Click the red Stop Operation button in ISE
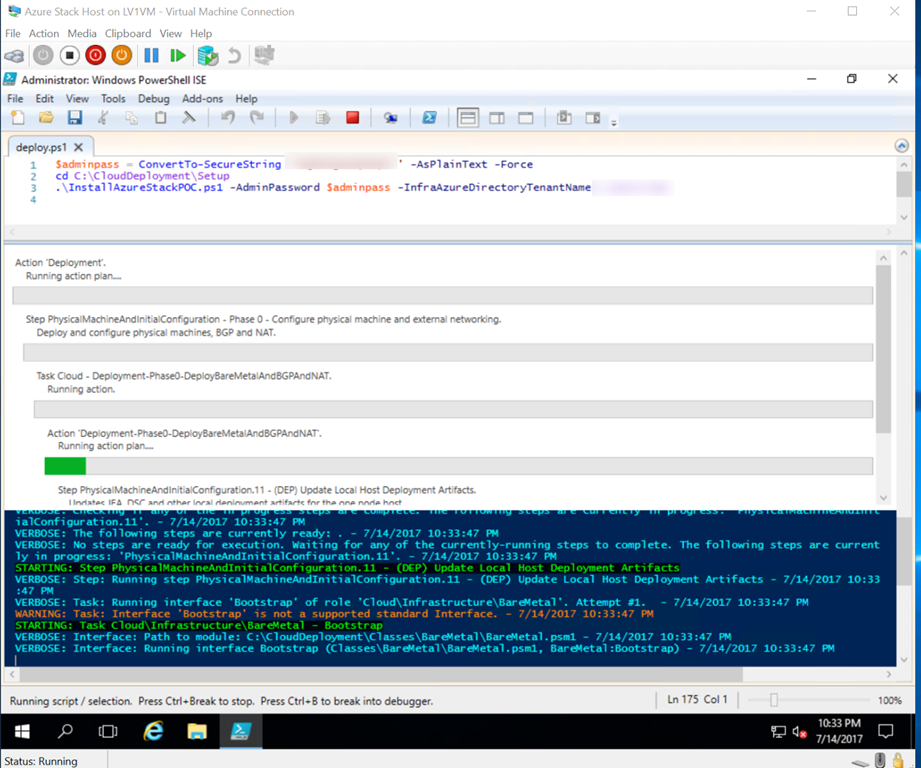This screenshot has height=768, width=921. tap(352, 118)
